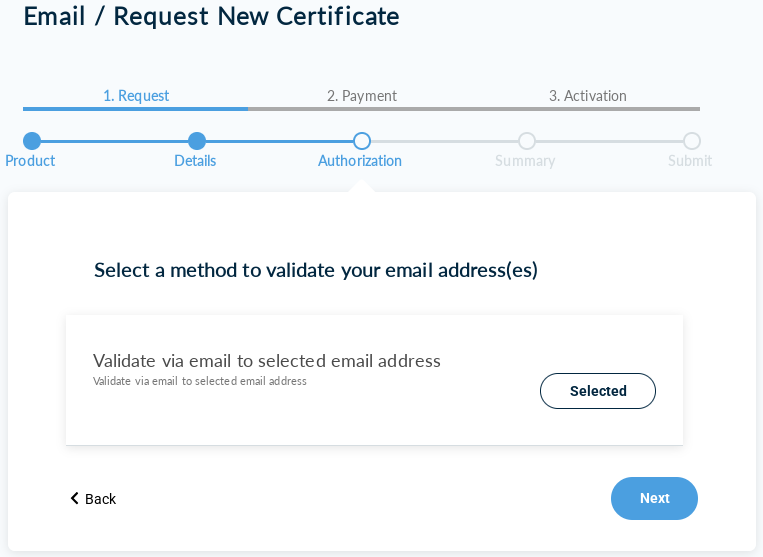Switch to the 2. Payment phase tab
The height and width of the screenshot is (557, 763).
point(362,96)
